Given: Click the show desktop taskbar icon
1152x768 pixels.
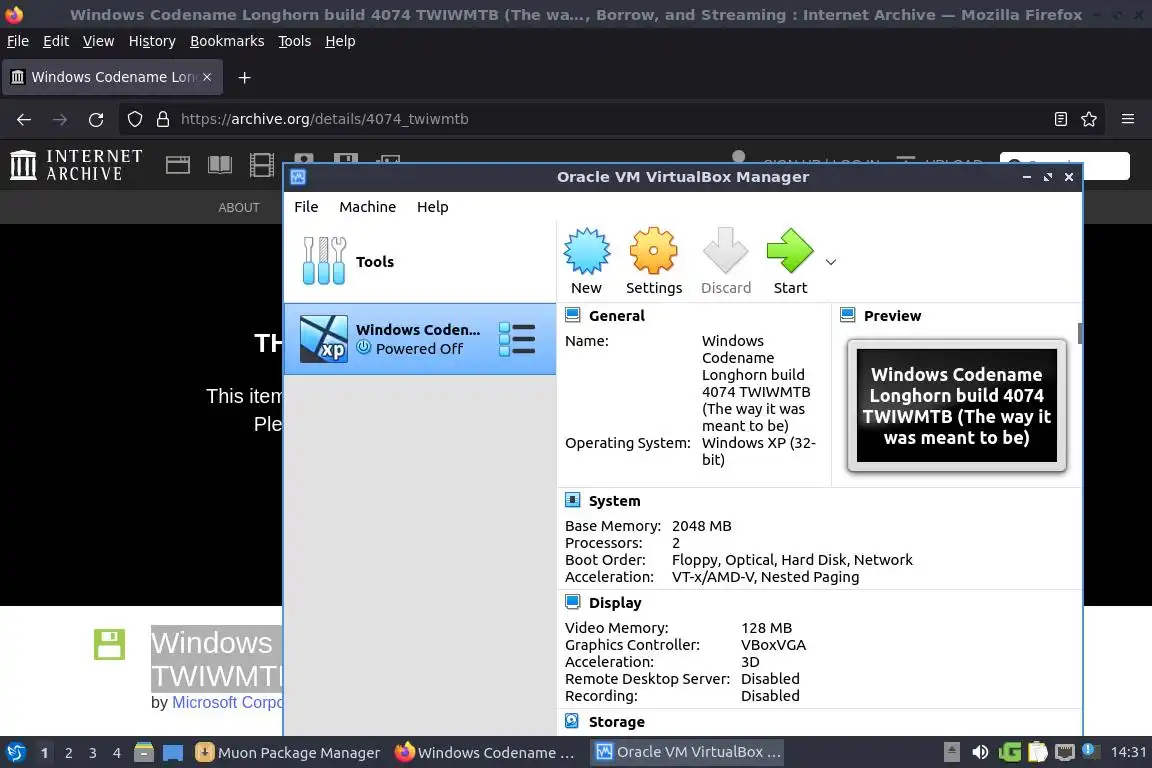Looking at the screenshot, I should [x=173, y=753].
